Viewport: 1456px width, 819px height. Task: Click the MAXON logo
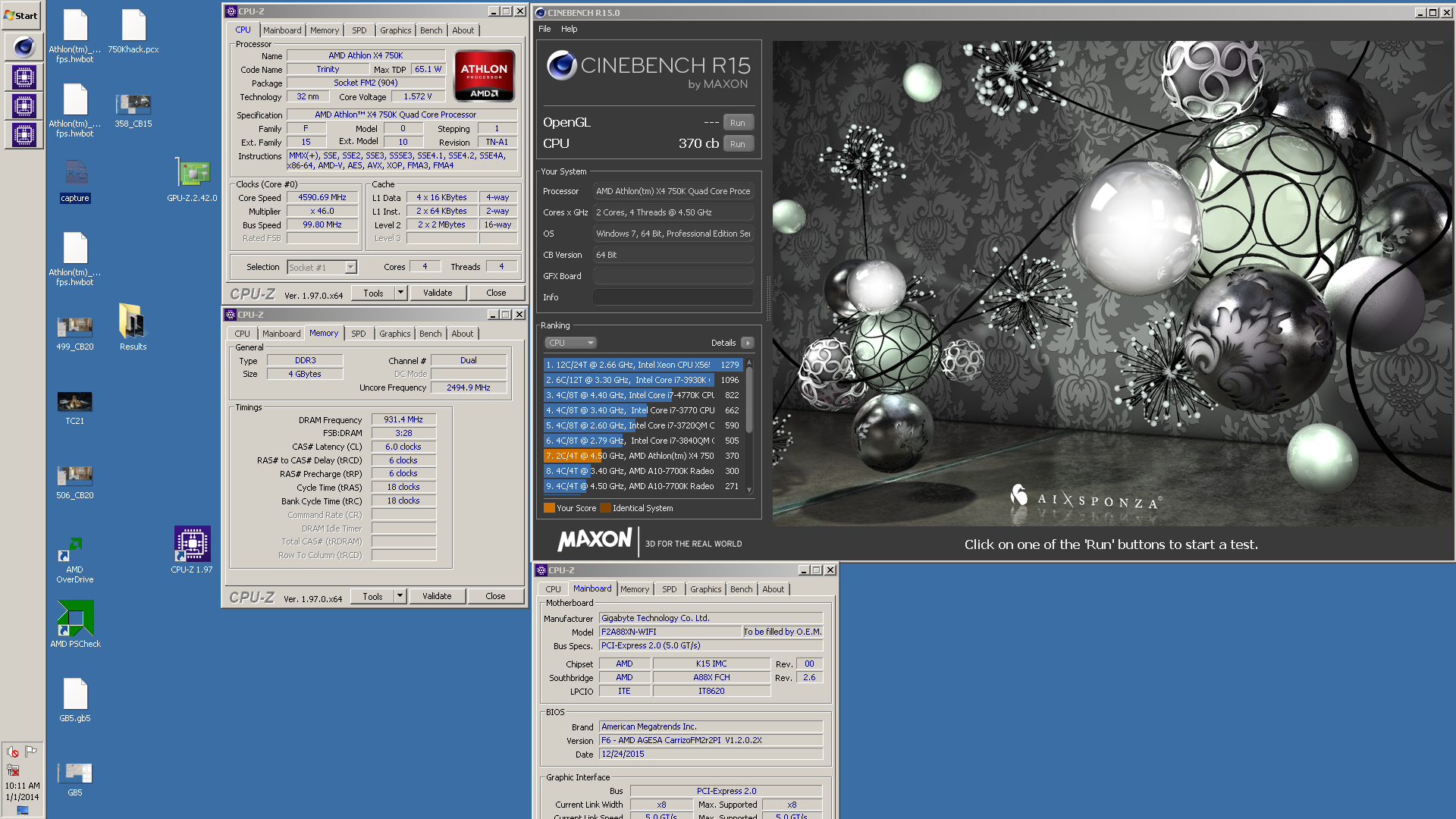pyautogui.click(x=595, y=540)
